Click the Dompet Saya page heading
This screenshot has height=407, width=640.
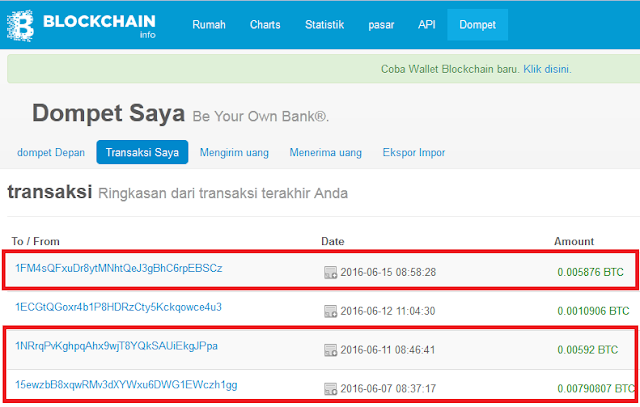[109, 113]
